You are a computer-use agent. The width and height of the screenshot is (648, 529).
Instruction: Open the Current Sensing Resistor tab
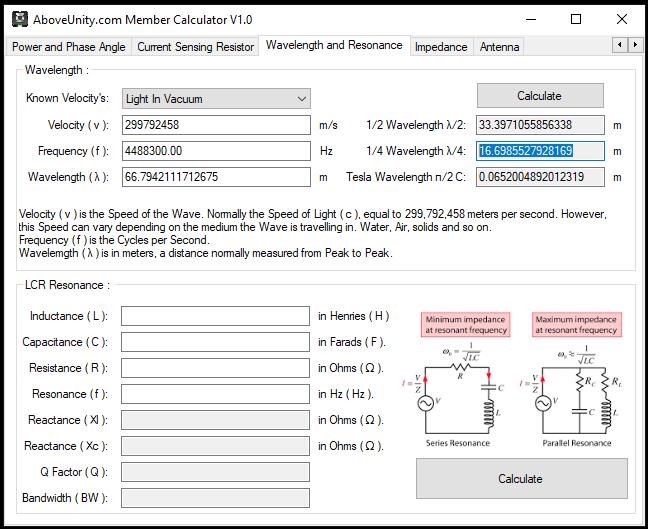click(195, 47)
